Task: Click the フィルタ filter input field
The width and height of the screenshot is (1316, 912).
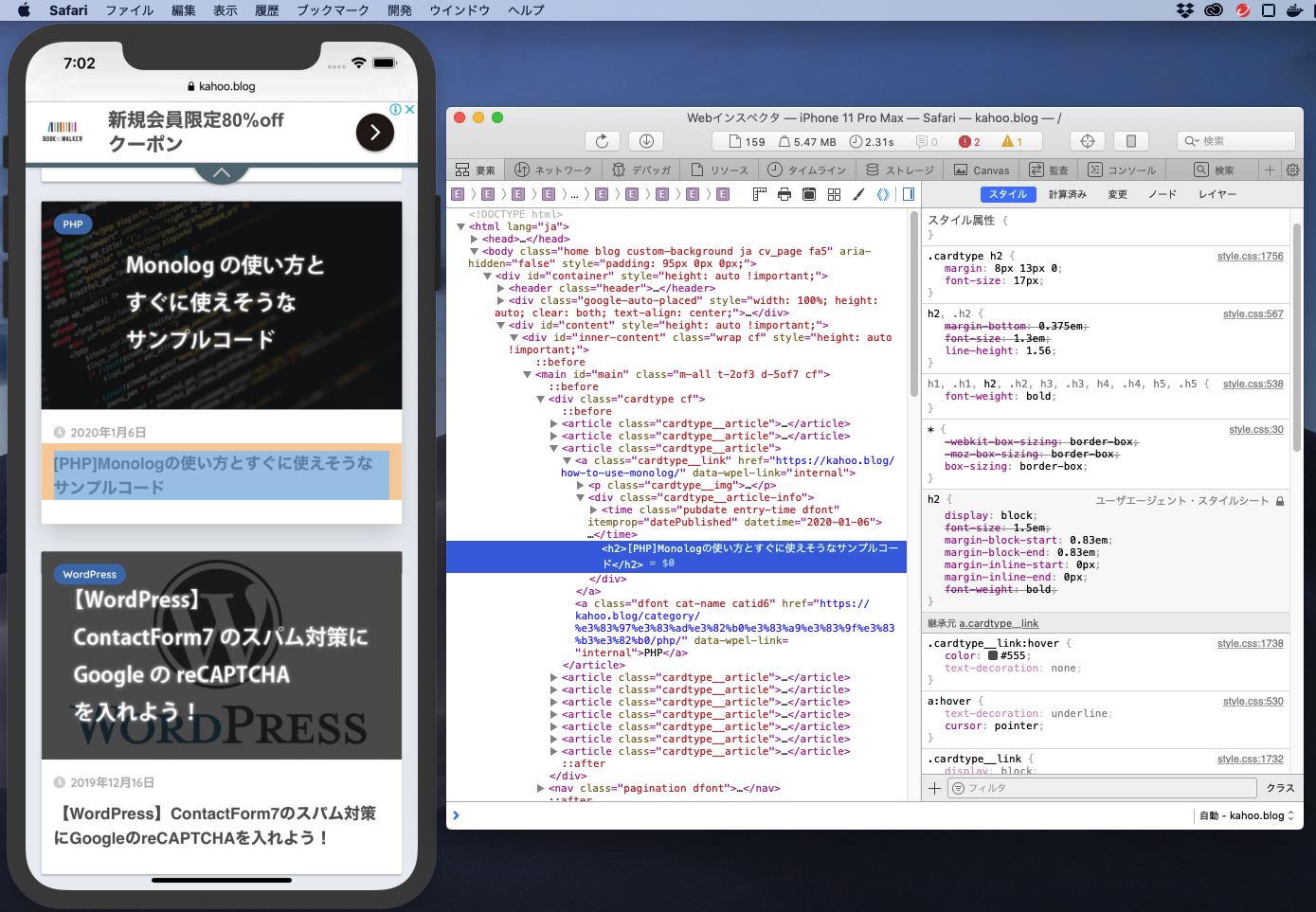Action: click(1103, 788)
